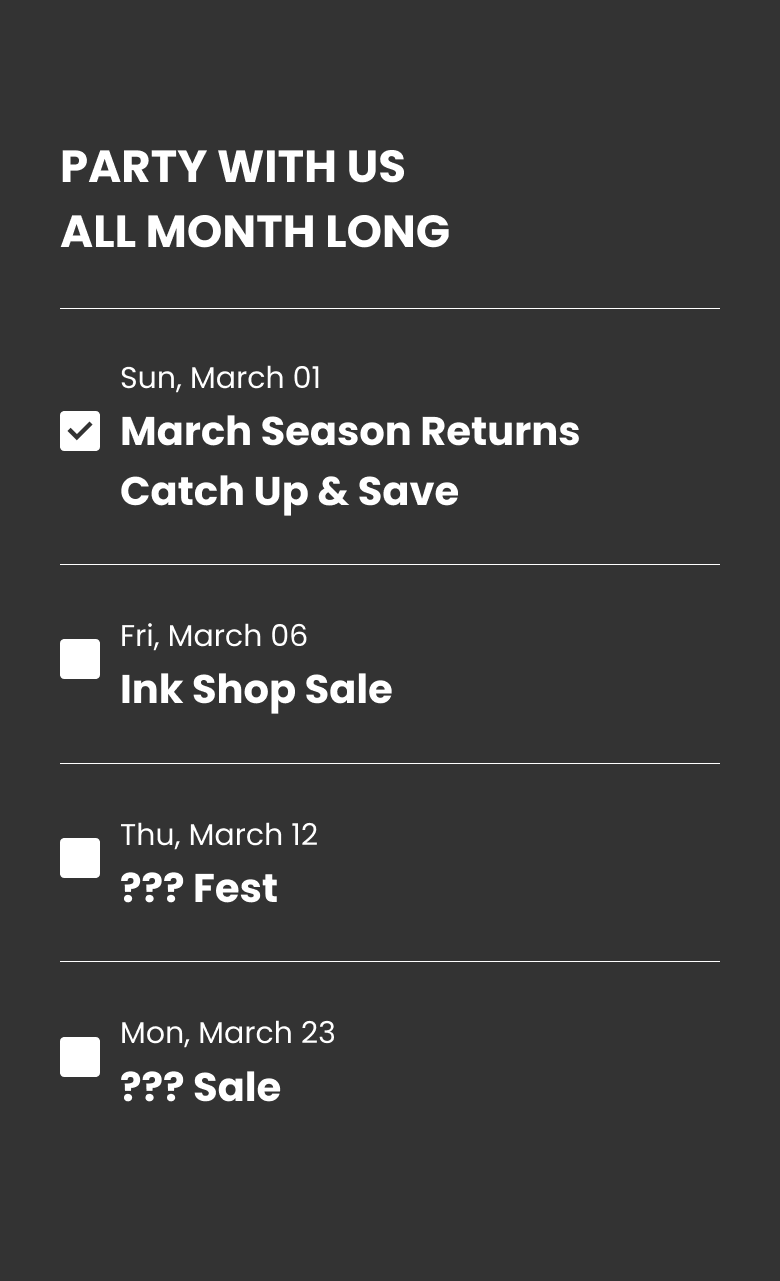The height and width of the screenshot is (1281, 780).
Task: Enable the ??? Sale checkbox
Action: 80,1057
